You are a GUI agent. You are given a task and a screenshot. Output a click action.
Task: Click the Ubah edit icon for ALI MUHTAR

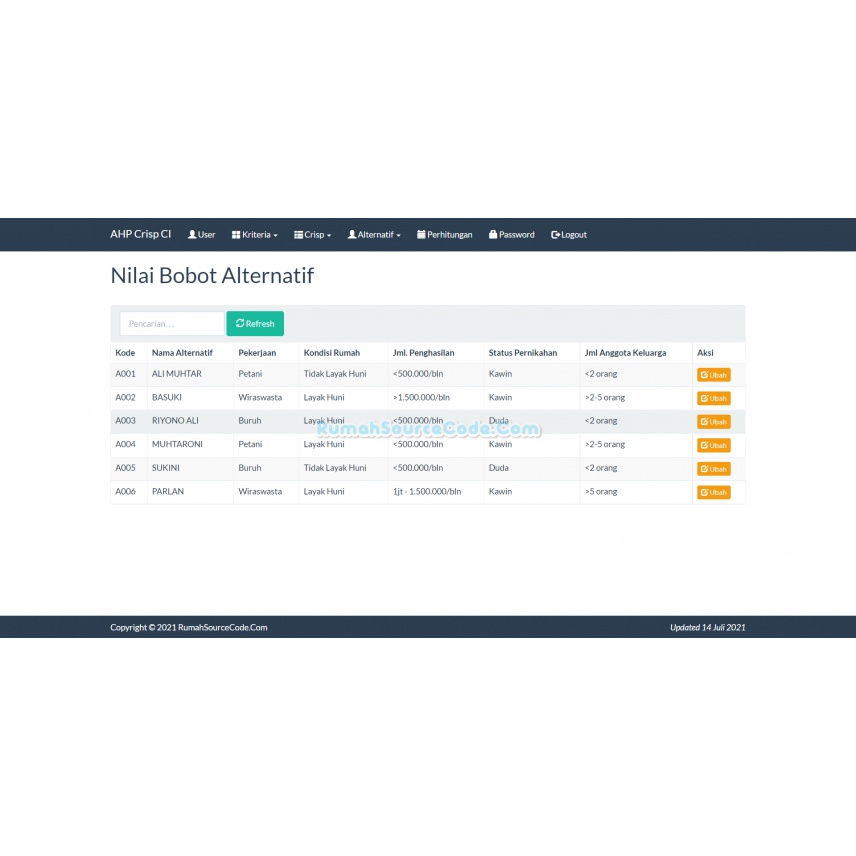click(704, 375)
